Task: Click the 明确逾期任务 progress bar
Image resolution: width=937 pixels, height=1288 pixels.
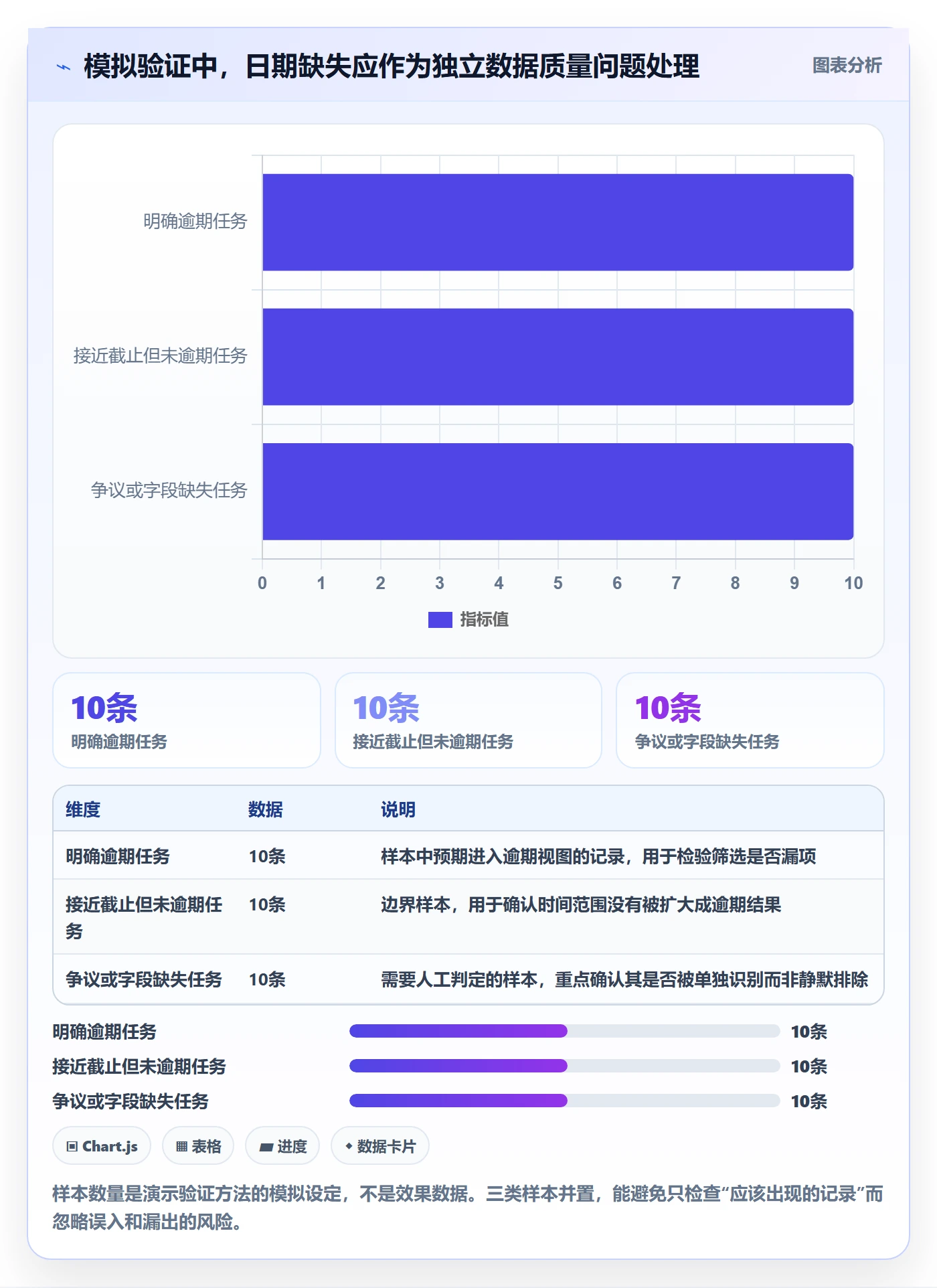Action: [x=564, y=1031]
